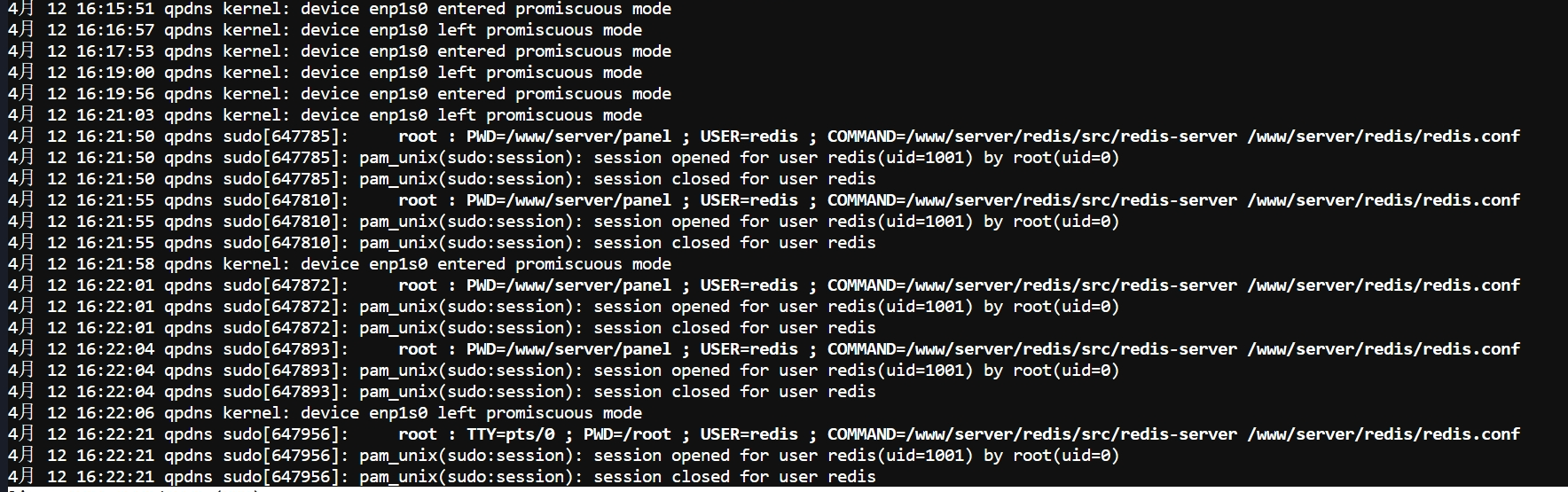Click the 16:15:51 timestamp in the first log line
The height and width of the screenshot is (492, 1568).
(114, 9)
